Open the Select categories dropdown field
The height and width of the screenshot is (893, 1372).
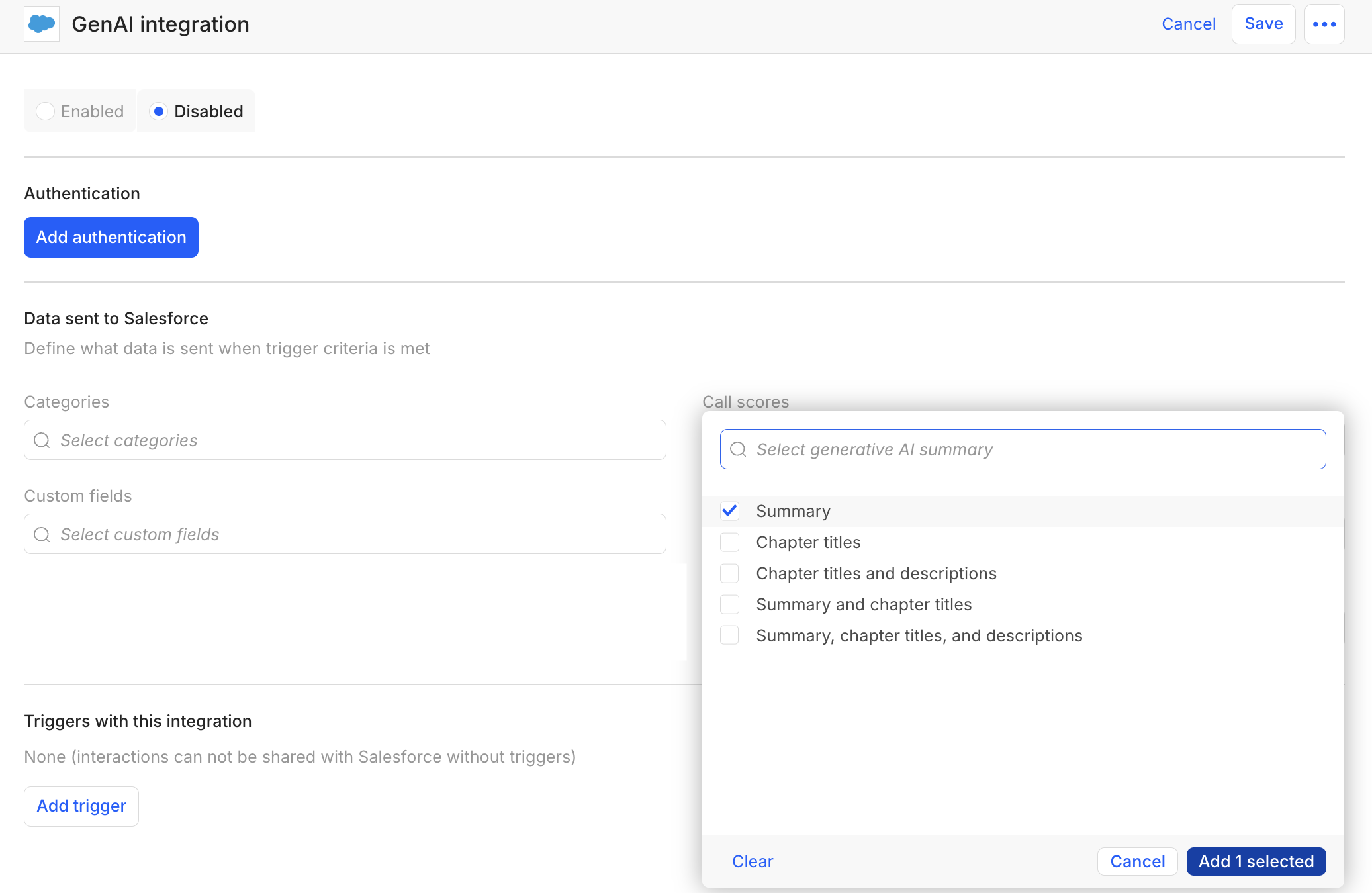click(345, 440)
